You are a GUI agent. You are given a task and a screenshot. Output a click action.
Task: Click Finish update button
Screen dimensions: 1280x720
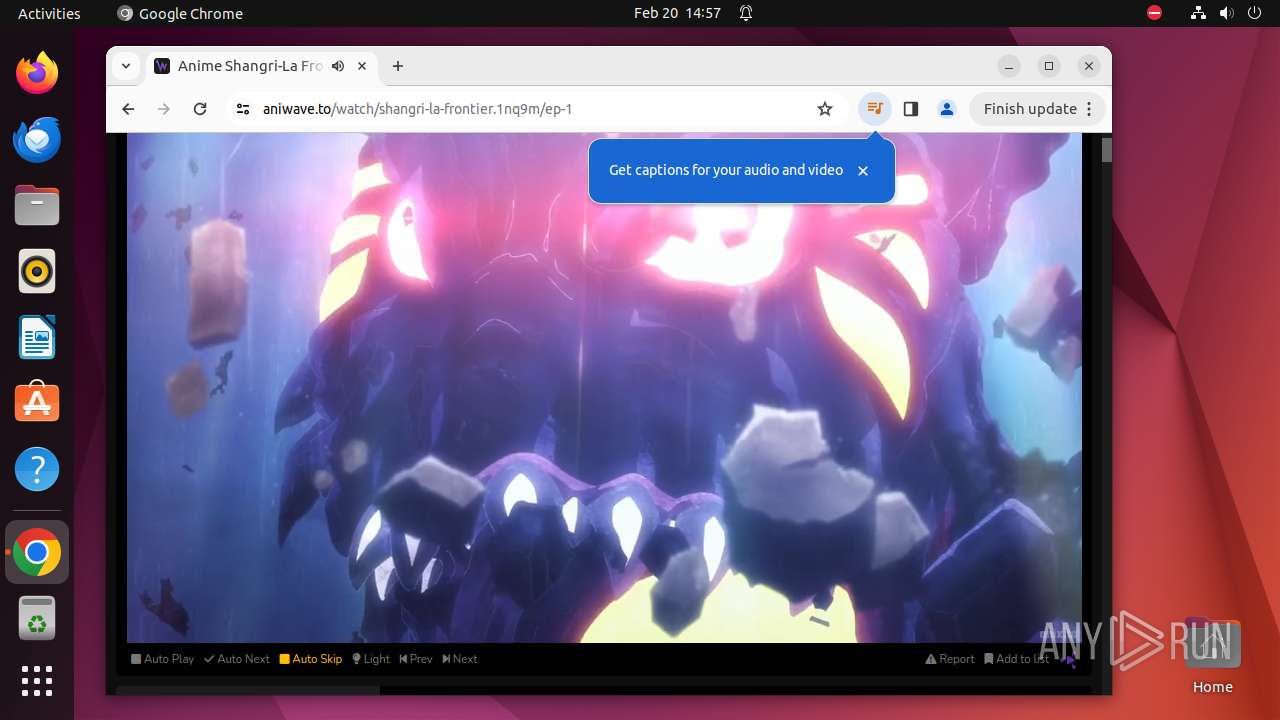(x=1038, y=109)
